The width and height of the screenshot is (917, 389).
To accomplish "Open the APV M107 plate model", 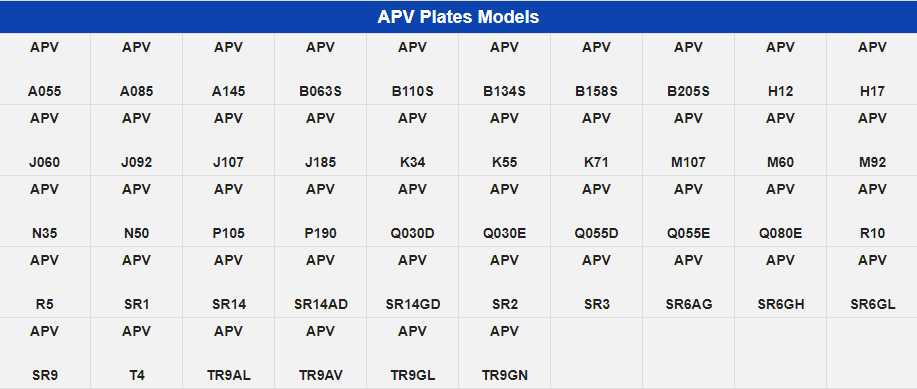I will click(x=688, y=140).
